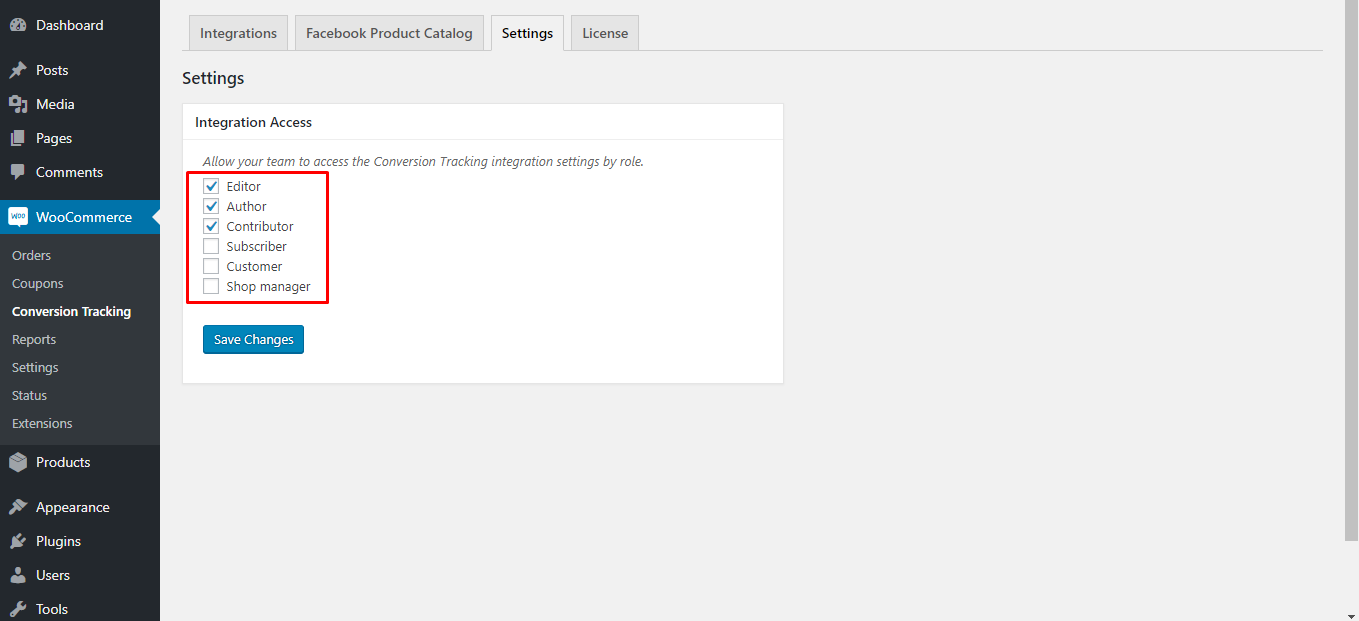
Task: Click the Dashboard gauge icon
Action: (18, 25)
